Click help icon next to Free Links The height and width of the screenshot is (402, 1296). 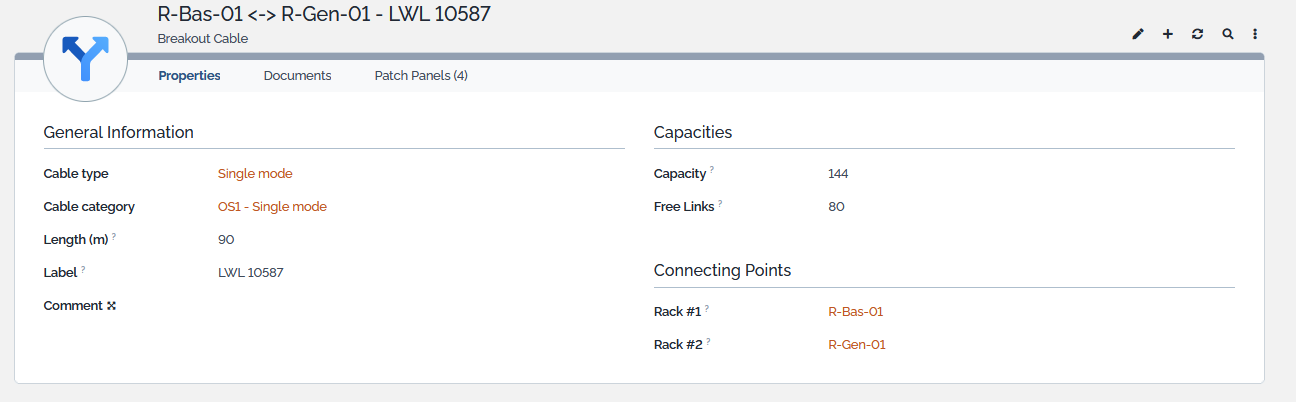tap(720, 204)
